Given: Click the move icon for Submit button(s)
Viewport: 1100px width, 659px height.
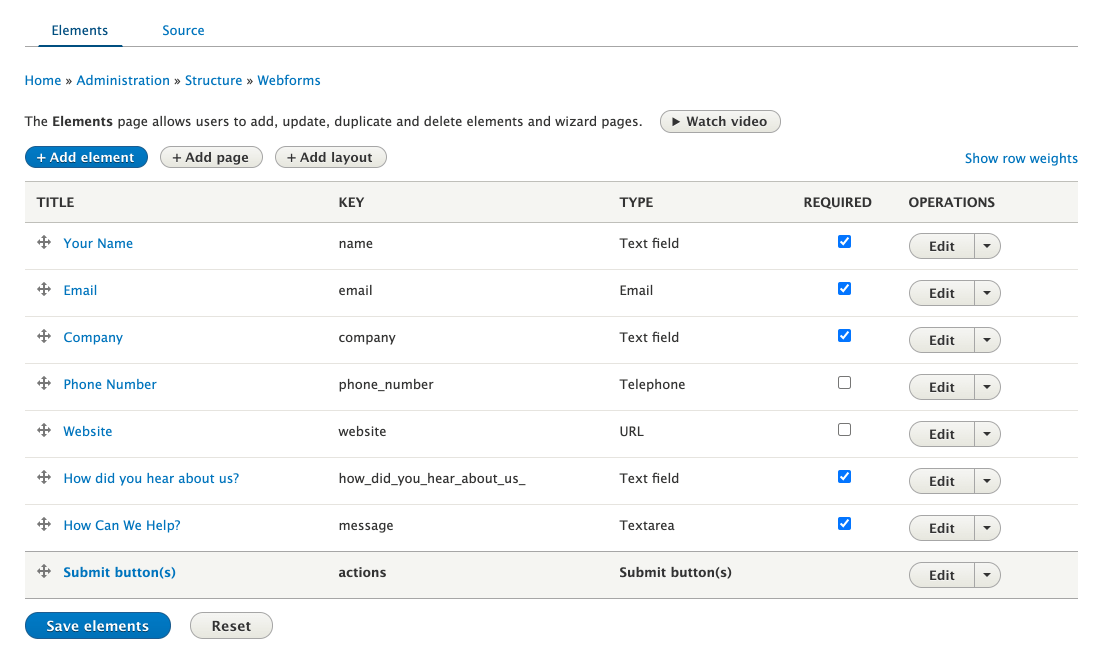Looking at the screenshot, I should (44, 572).
